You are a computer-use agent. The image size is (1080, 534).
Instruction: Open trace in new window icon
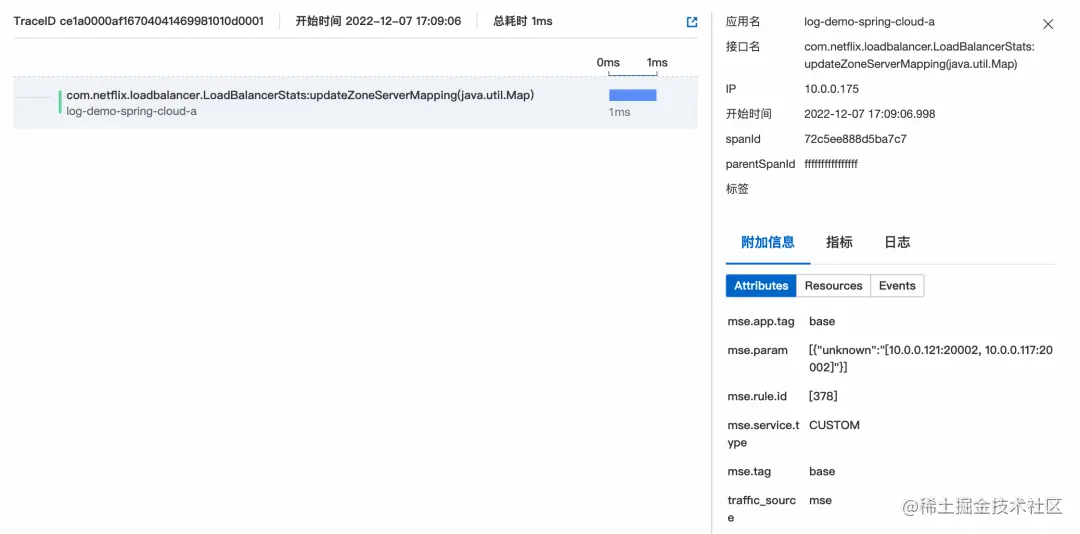(x=692, y=22)
